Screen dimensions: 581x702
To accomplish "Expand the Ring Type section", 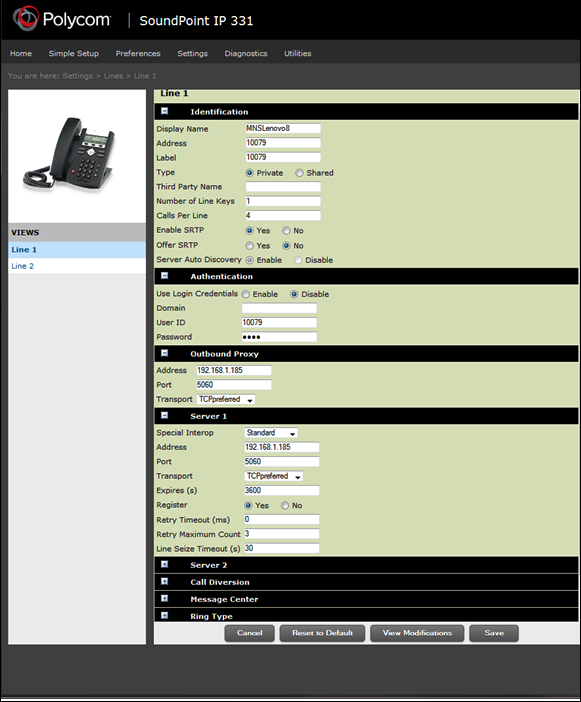I will click(x=164, y=616).
